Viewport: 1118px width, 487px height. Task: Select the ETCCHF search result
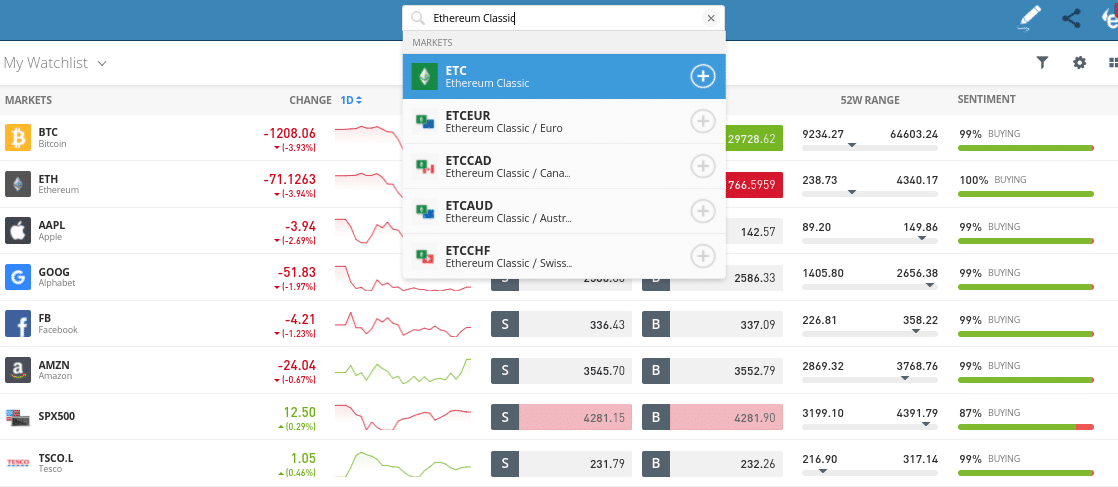point(564,256)
